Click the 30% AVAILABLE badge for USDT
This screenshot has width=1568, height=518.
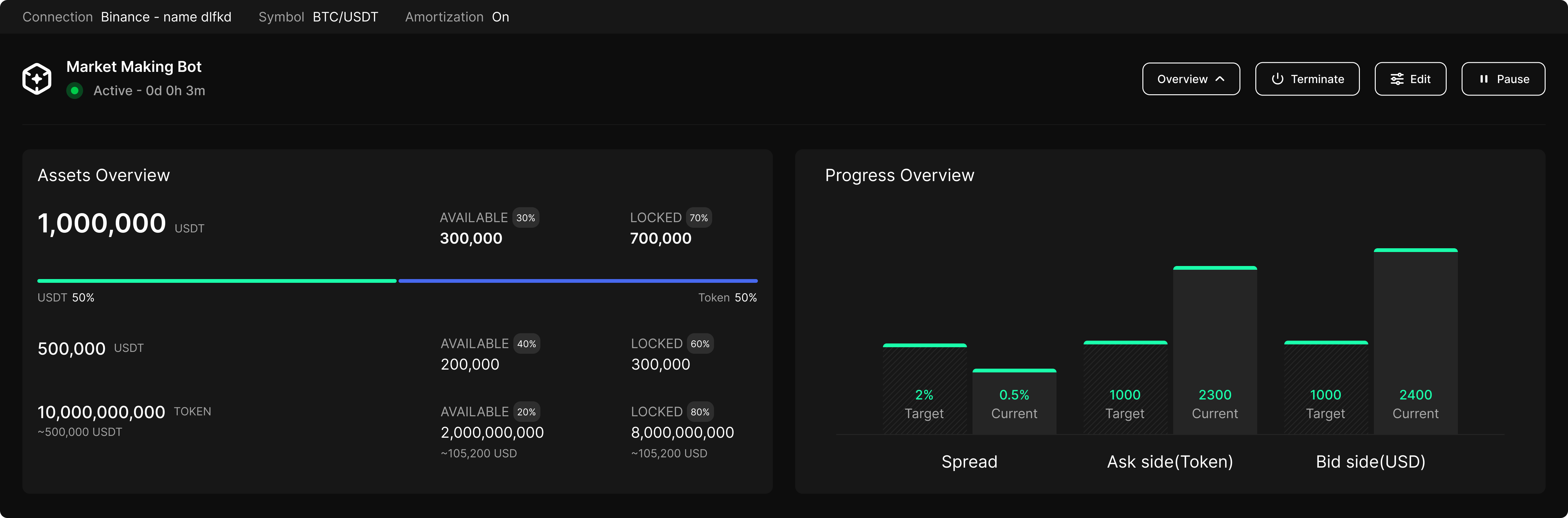point(526,217)
